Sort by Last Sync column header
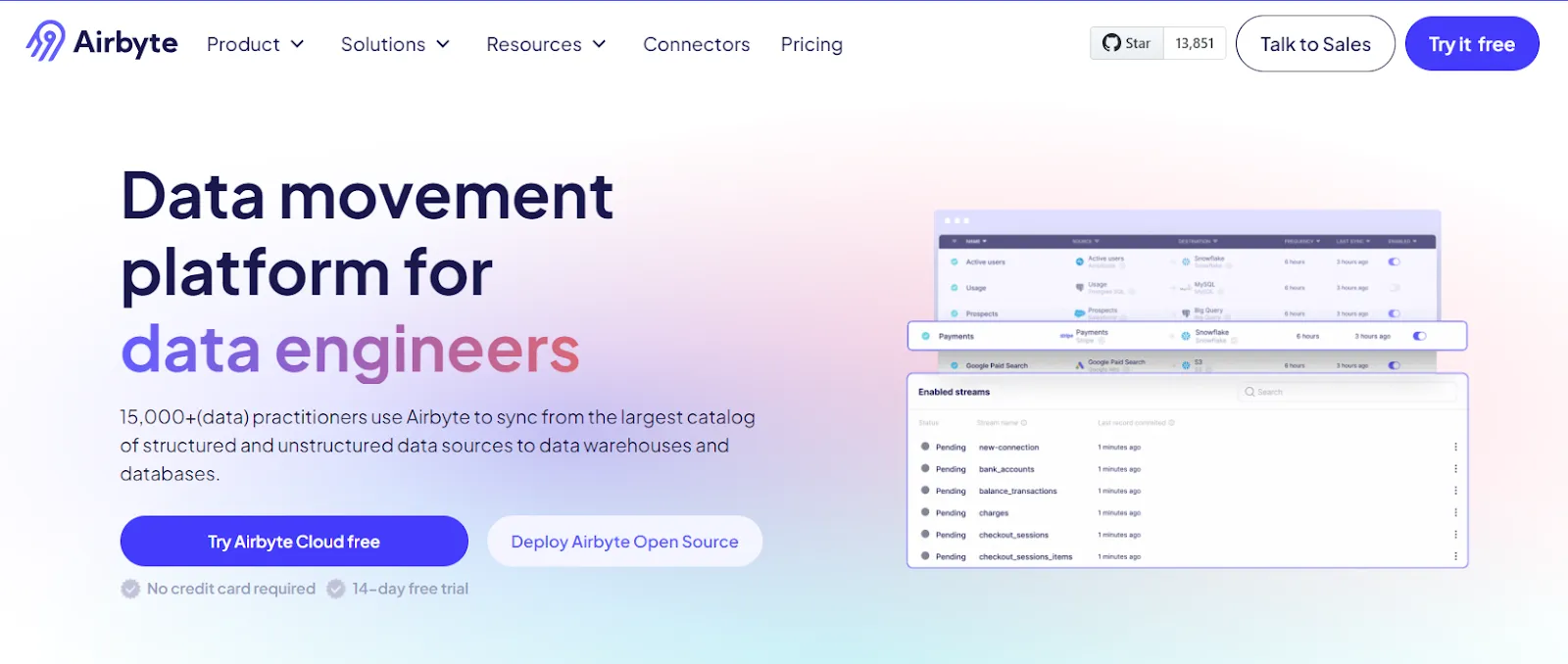Viewport: 1568px width, 664px height. tap(1352, 241)
